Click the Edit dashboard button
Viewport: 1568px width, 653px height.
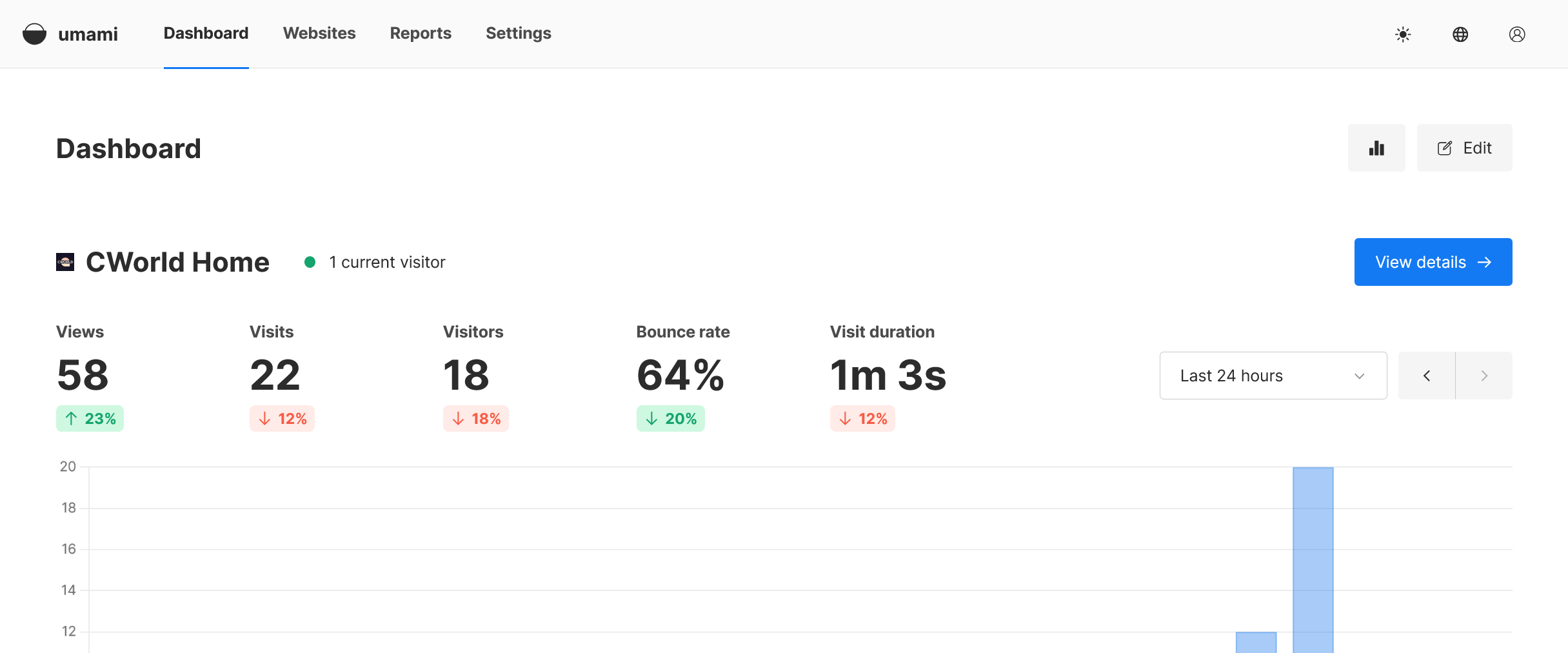tap(1464, 148)
